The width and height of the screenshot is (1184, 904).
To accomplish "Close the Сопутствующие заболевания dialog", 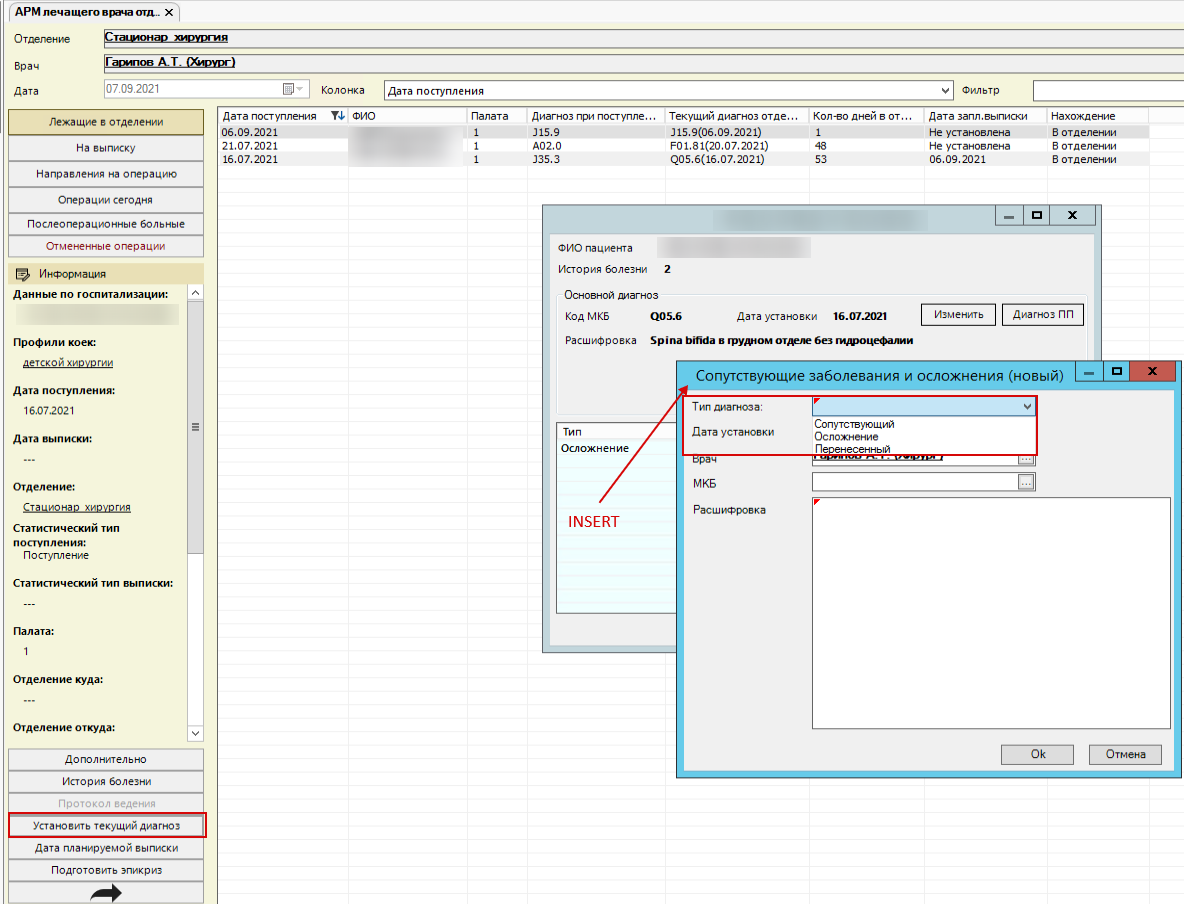I will pyautogui.click(x=1152, y=371).
